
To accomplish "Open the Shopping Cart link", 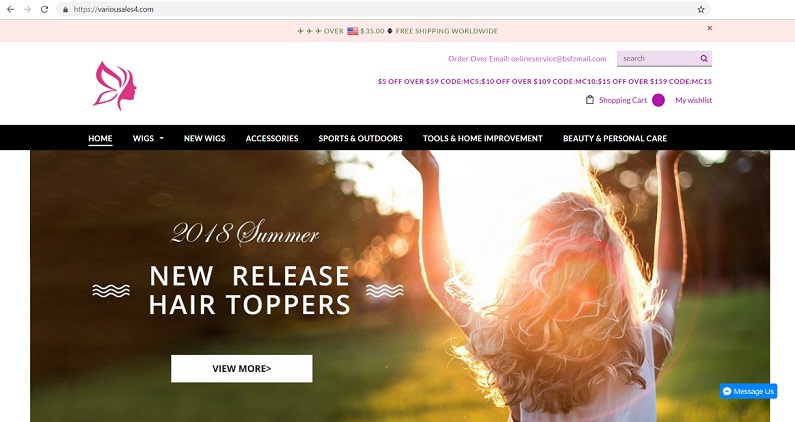I will pyautogui.click(x=623, y=100).
